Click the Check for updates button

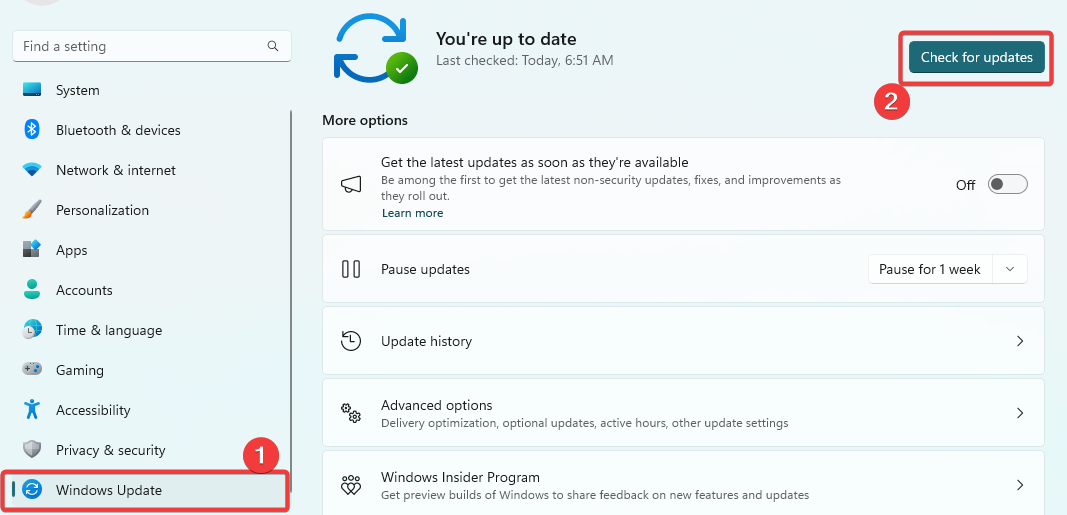976,58
